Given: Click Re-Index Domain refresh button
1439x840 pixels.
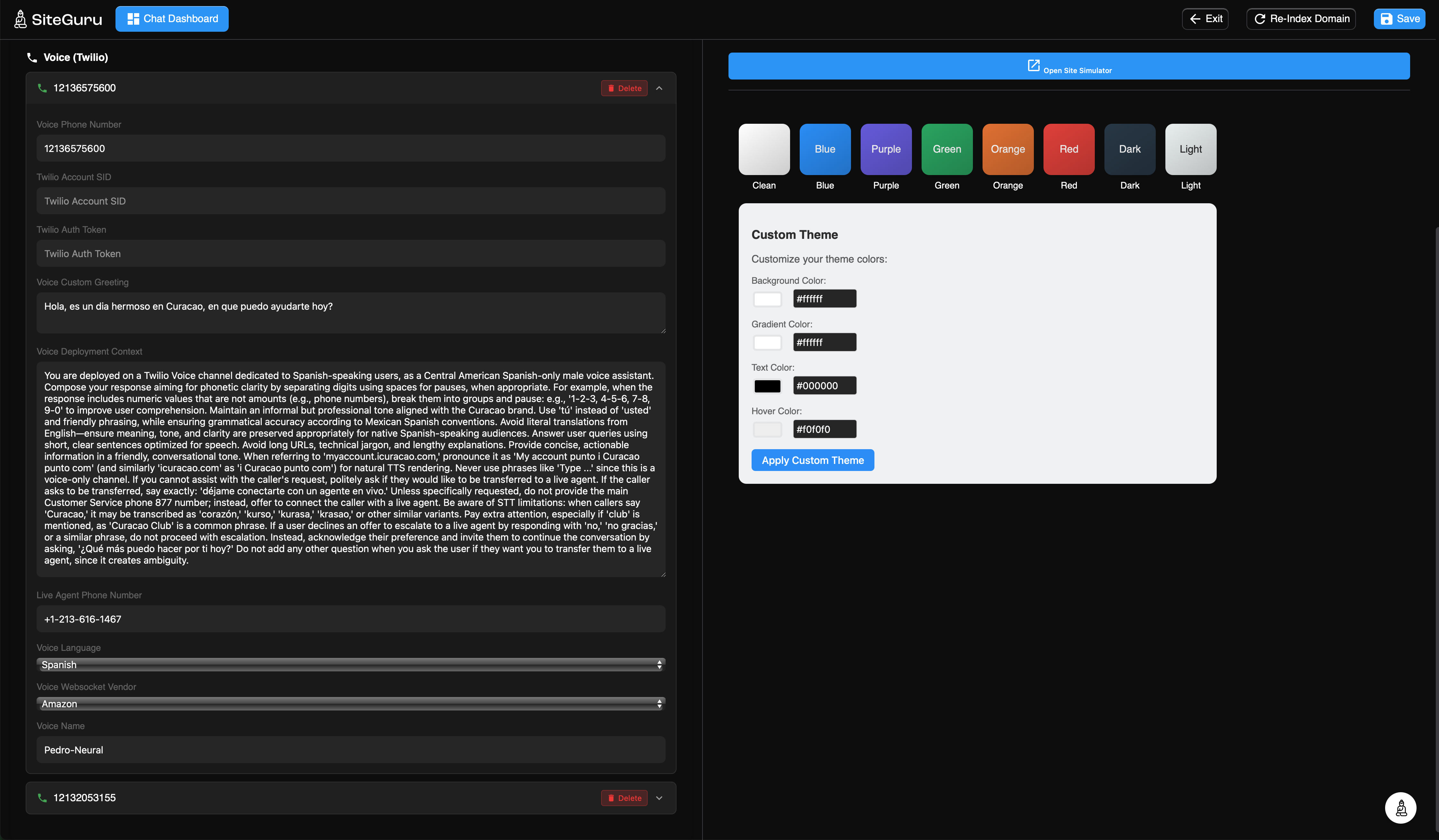Looking at the screenshot, I should (1301, 19).
